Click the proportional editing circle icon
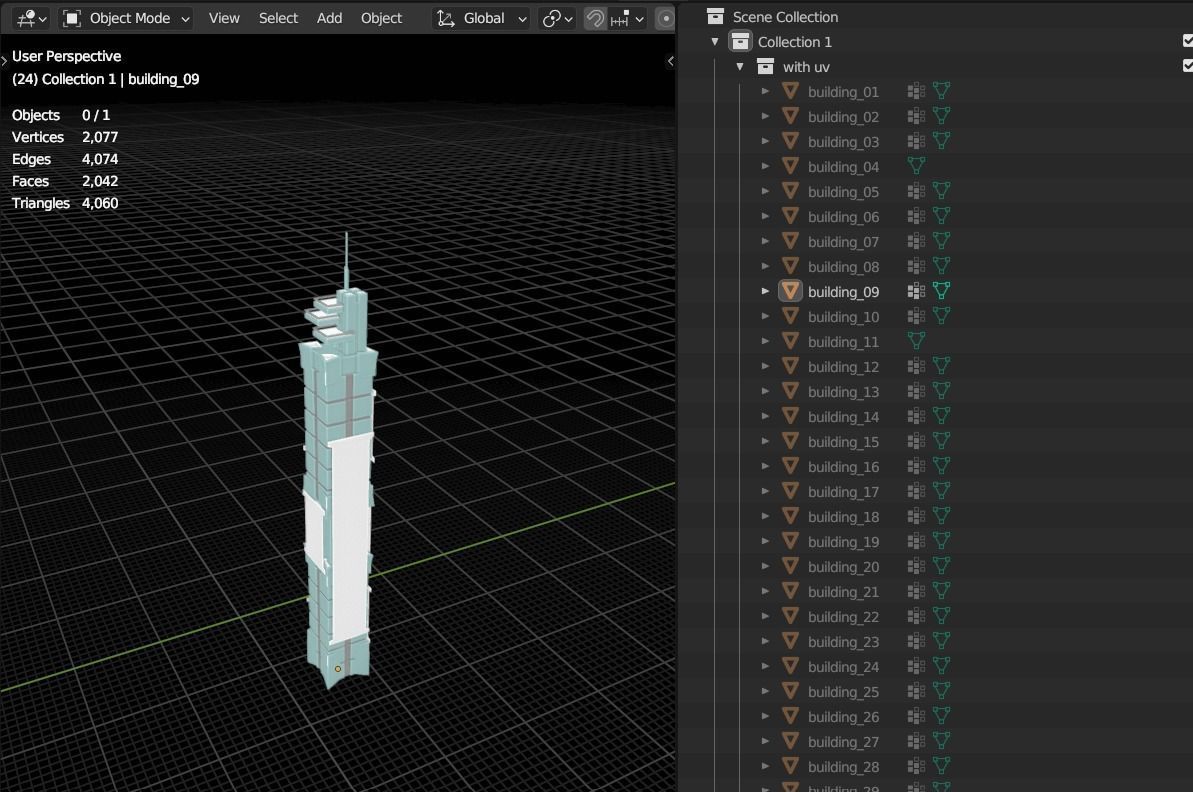This screenshot has height=792, width=1193. [665, 18]
